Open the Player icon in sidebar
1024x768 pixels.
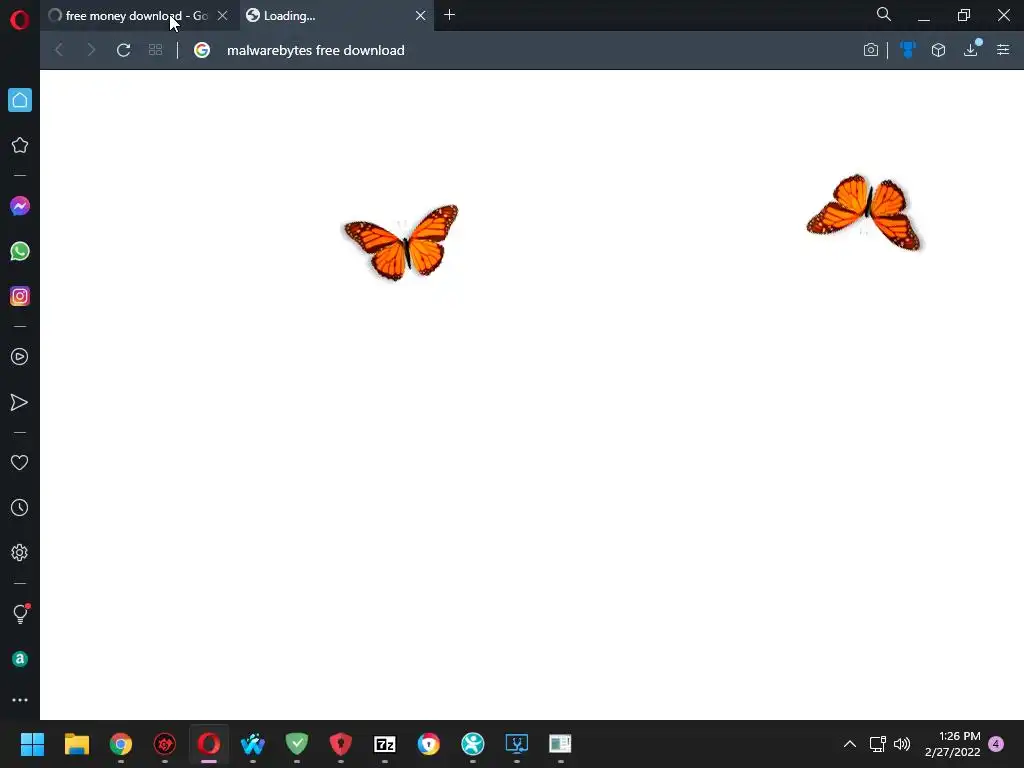20,357
